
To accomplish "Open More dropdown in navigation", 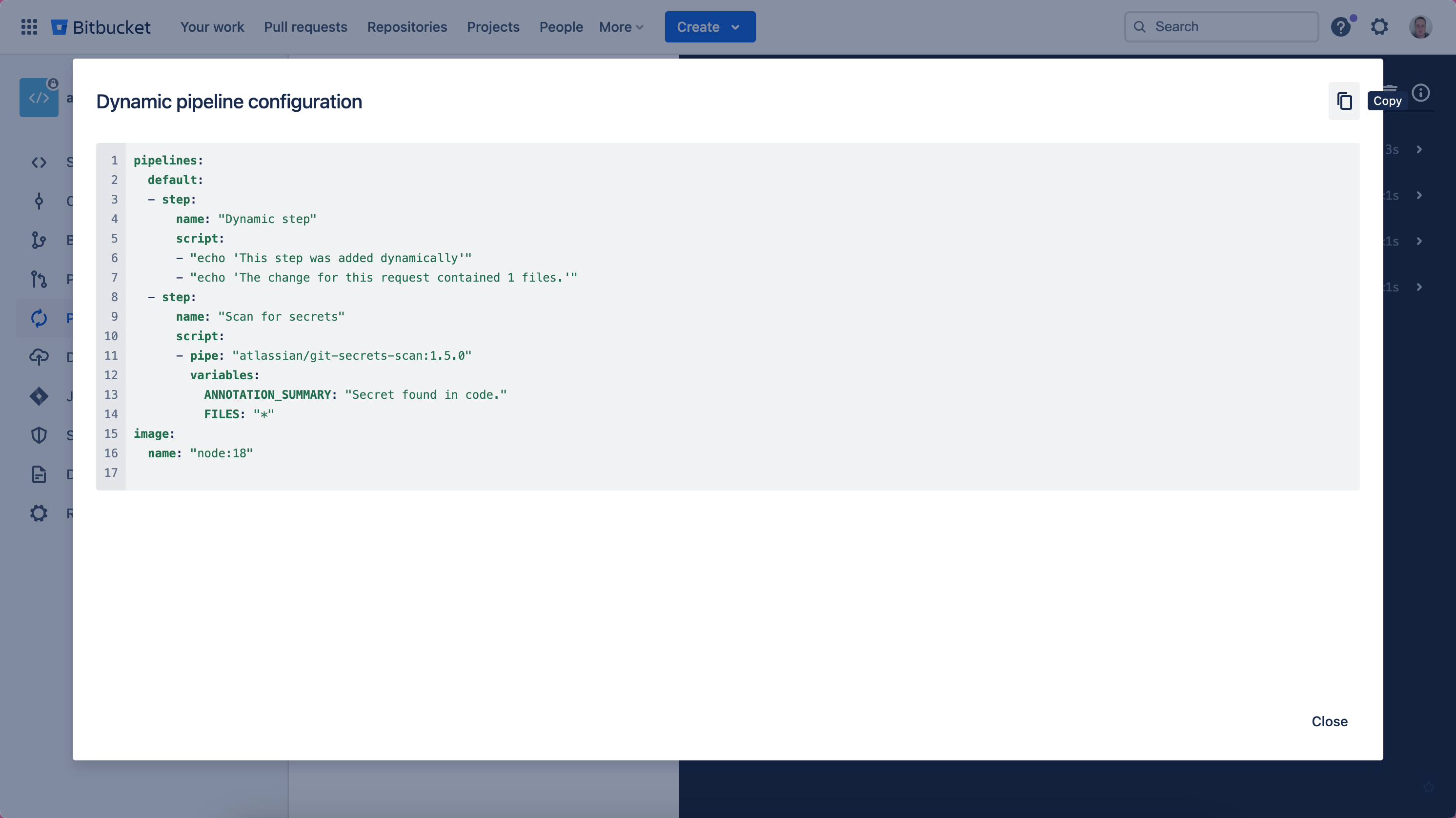I will click(x=620, y=27).
